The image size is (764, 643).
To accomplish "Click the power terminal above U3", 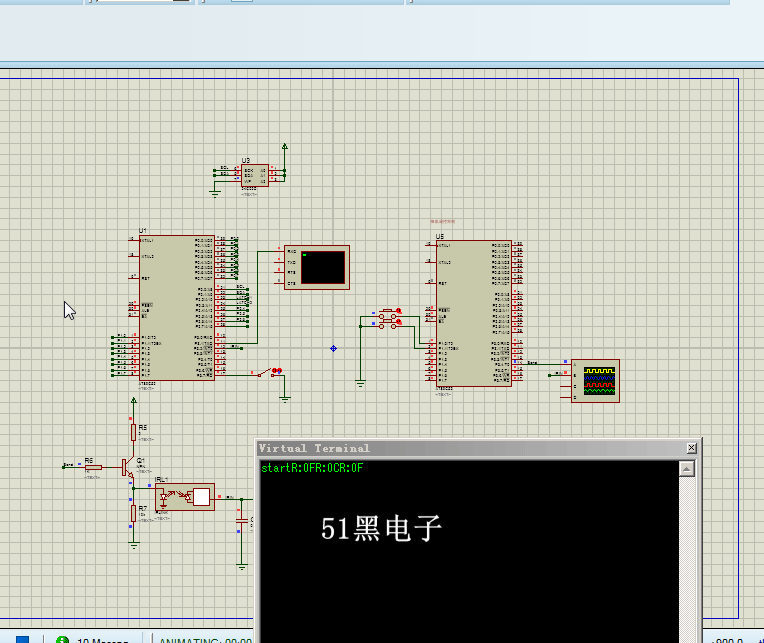I will click(x=285, y=147).
